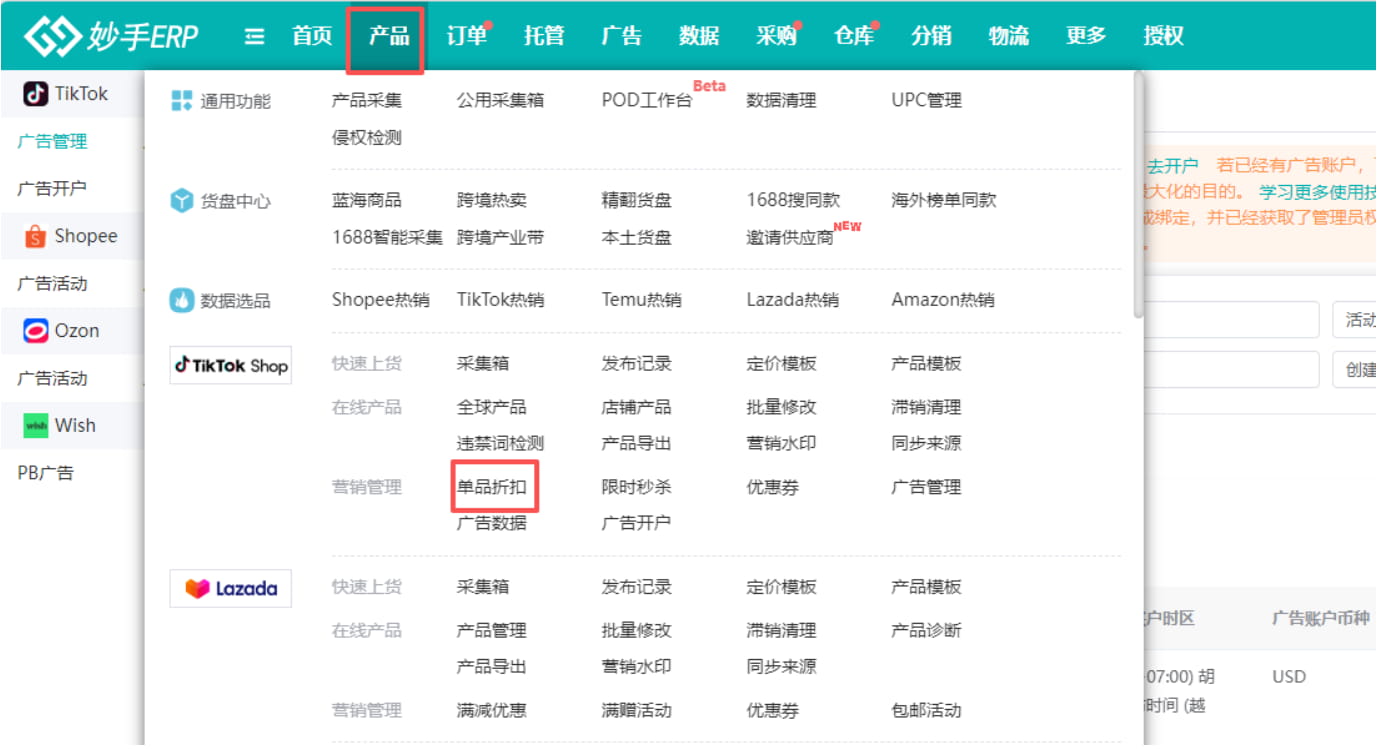Open the 采购 menu
1380x749 pixels.
pyautogui.click(x=777, y=36)
